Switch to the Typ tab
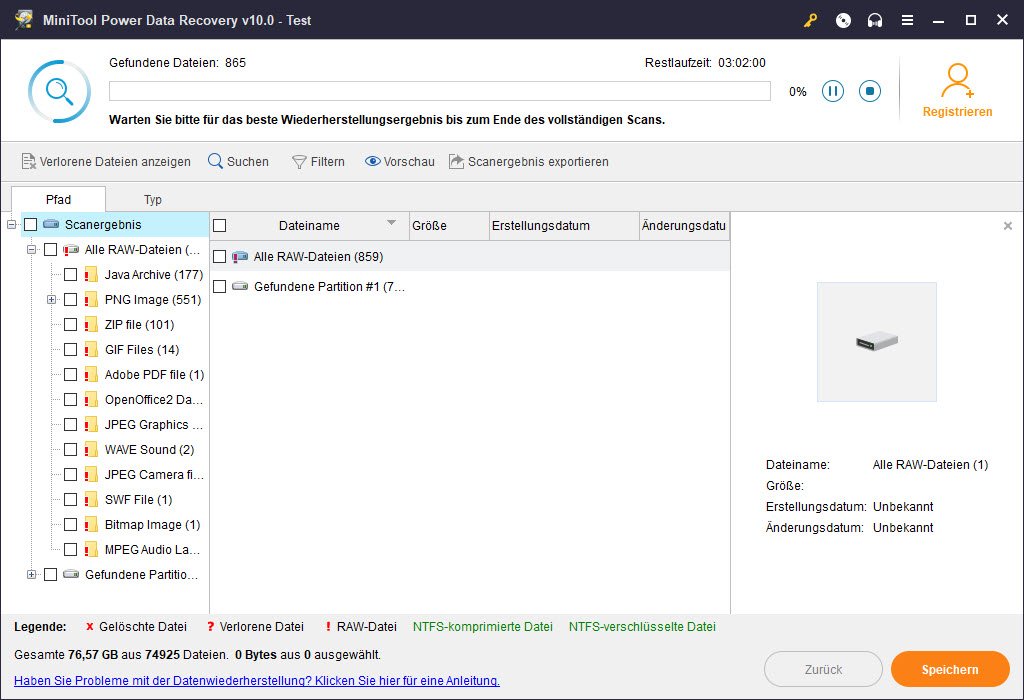Viewport: 1024px width, 700px height. pos(153,199)
